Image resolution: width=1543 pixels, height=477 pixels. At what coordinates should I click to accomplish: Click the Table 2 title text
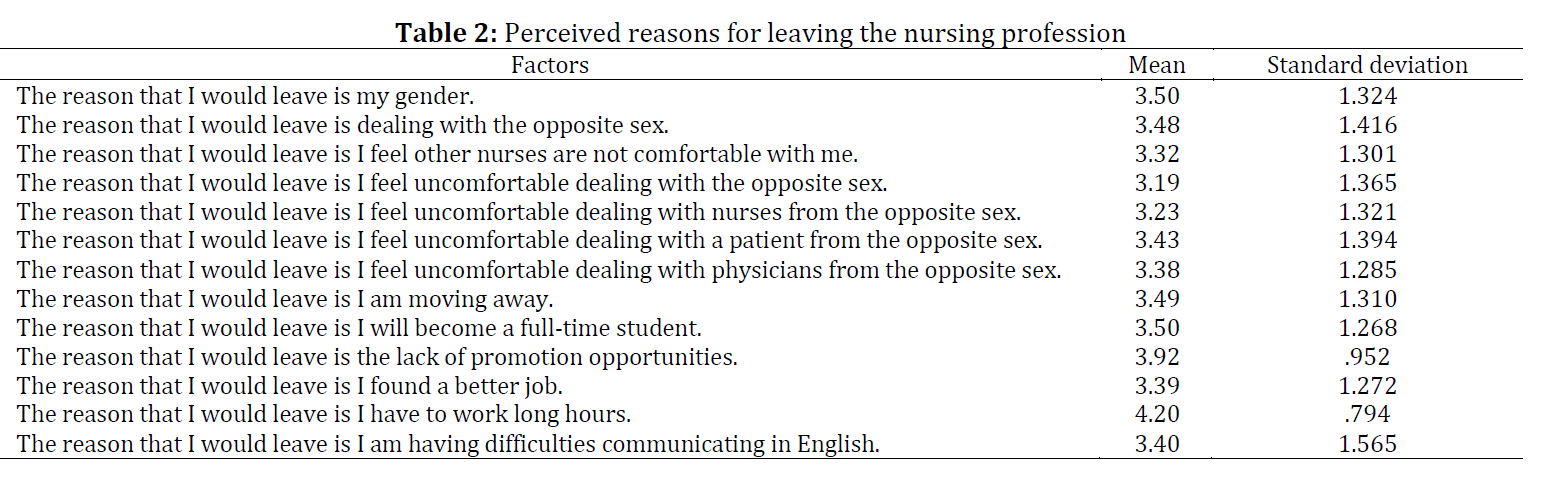[x=761, y=33]
